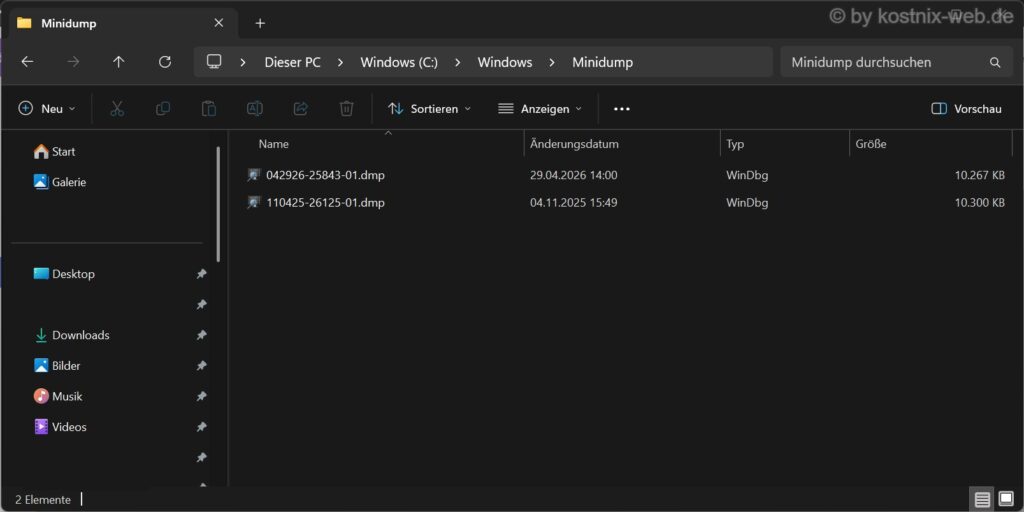Click date 04.11.2025 15:49
The height and width of the screenshot is (512, 1024).
[573, 202]
